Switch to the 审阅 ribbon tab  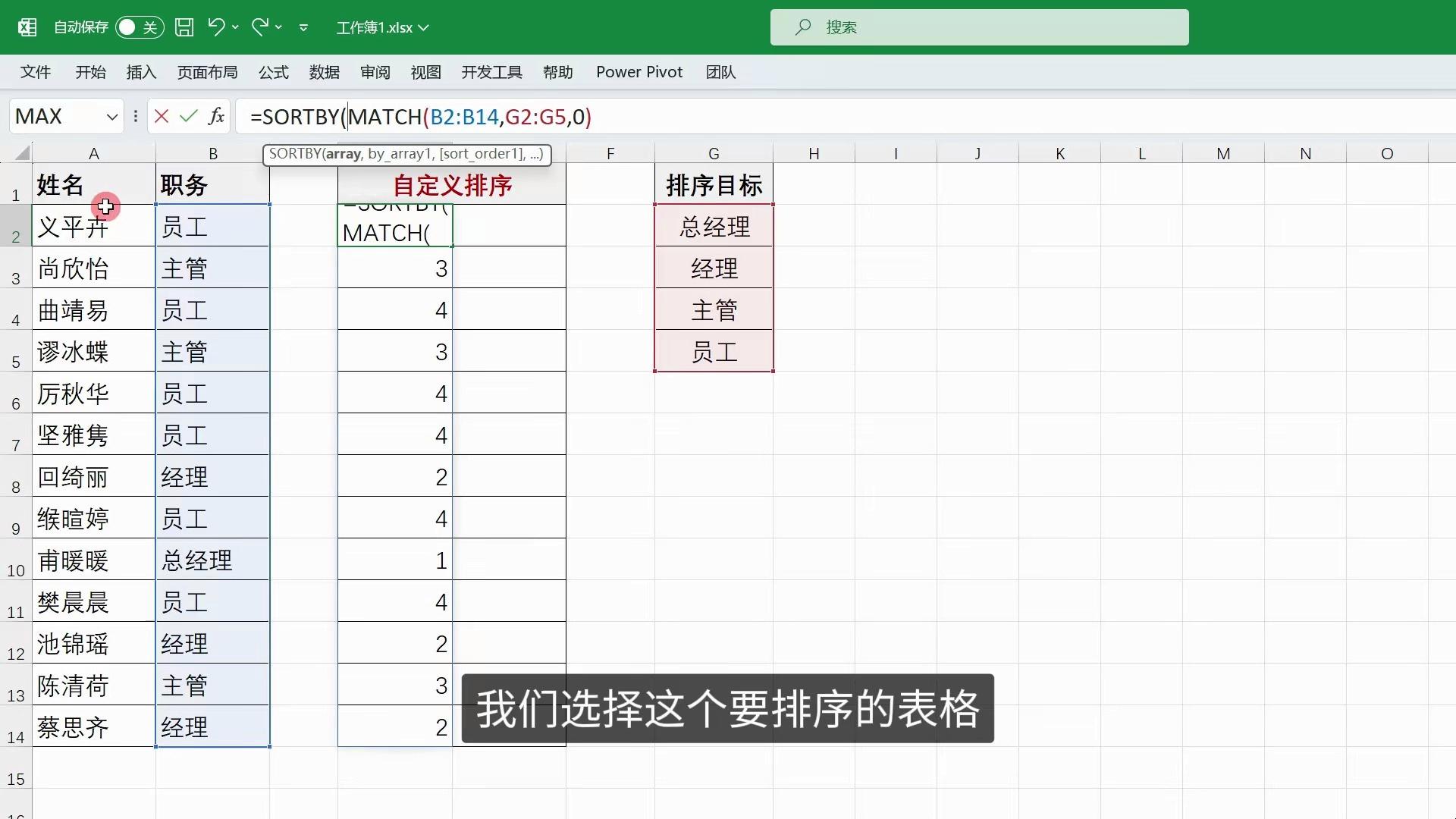point(375,72)
